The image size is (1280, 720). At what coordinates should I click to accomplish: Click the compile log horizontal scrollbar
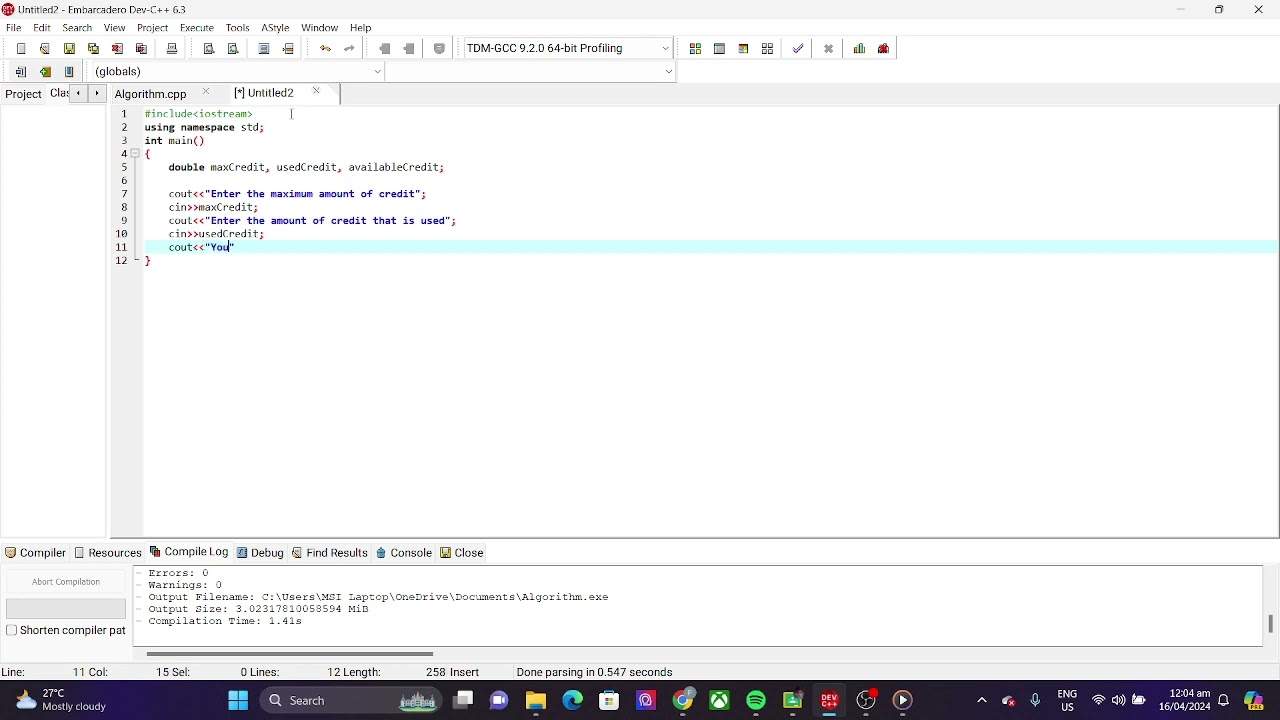(x=290, y=654)
